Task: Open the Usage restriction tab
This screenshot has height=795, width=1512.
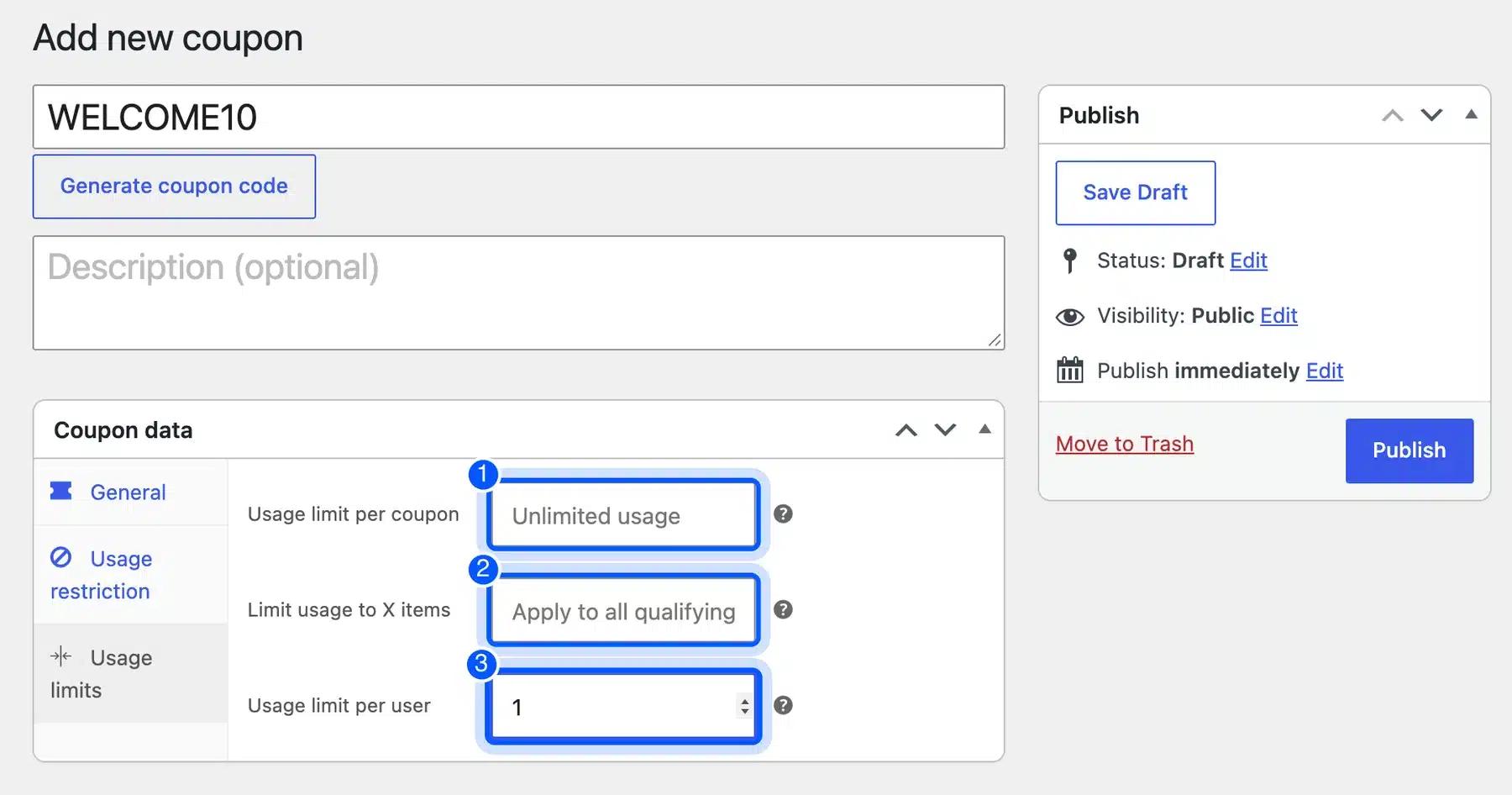Action: click(131, 575)
